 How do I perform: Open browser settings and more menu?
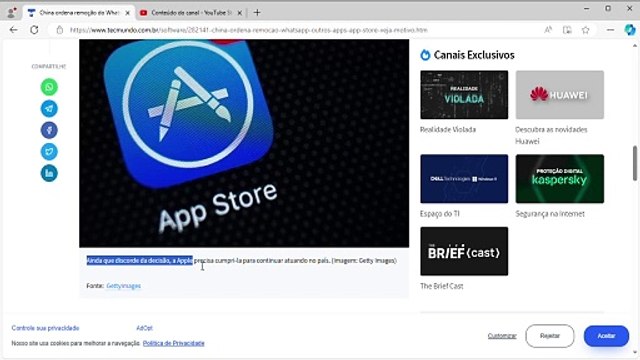point(610,30)
